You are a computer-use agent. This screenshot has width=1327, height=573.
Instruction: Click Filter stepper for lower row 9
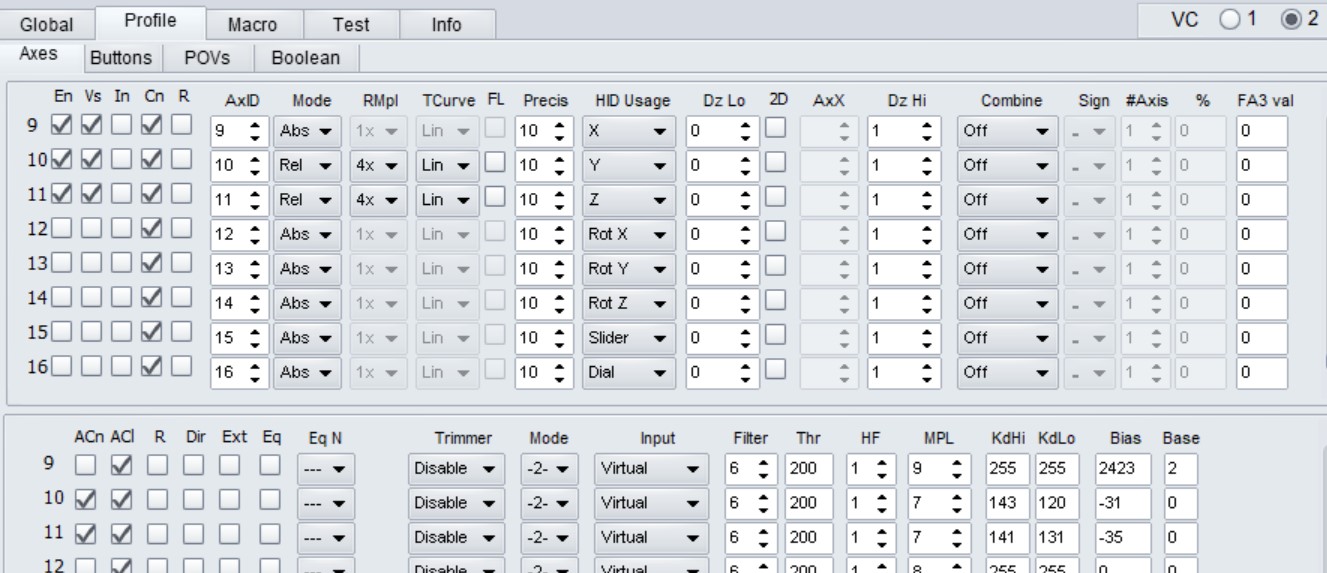(766, 468)
